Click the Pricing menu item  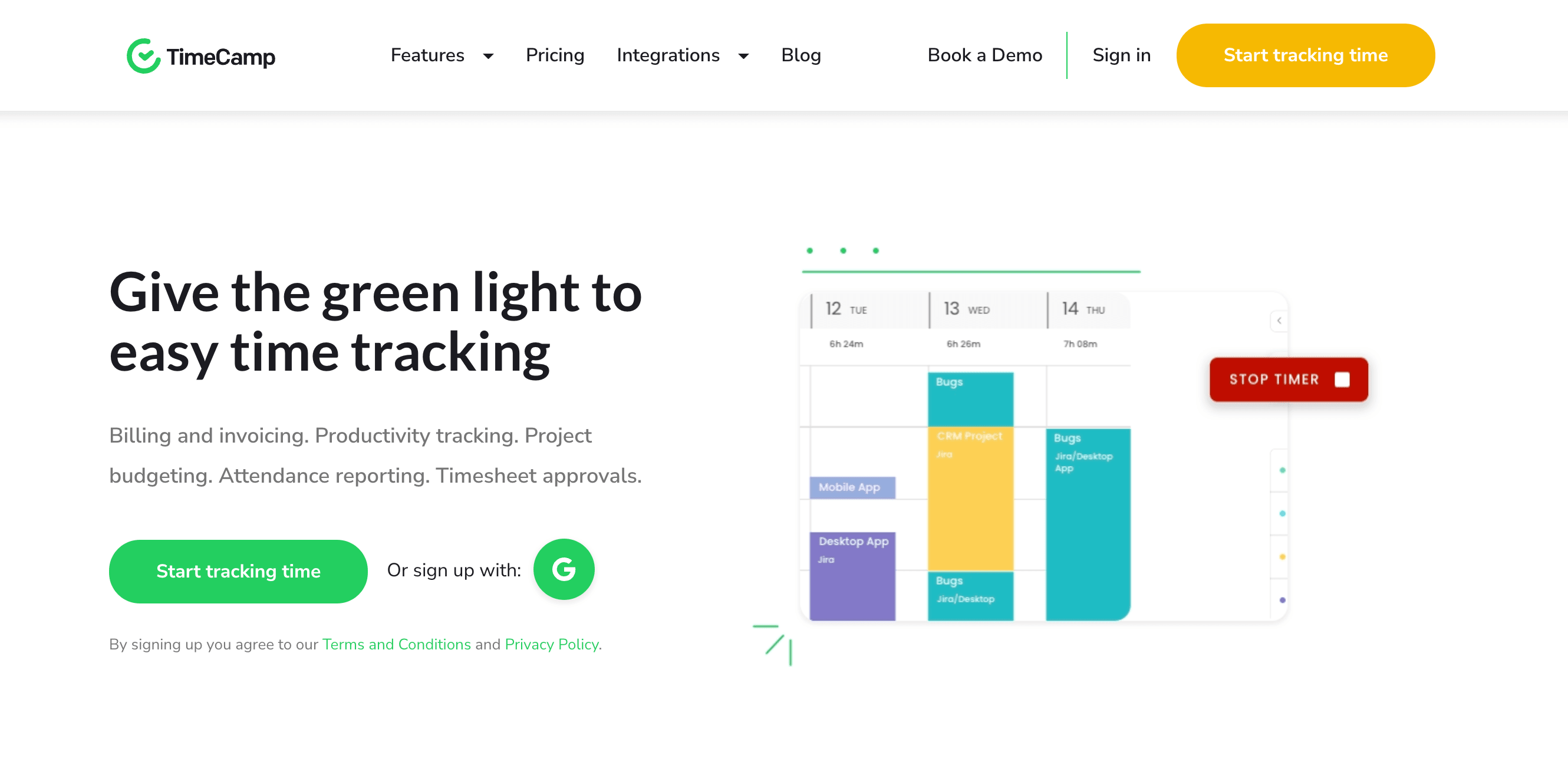(555, 56)
